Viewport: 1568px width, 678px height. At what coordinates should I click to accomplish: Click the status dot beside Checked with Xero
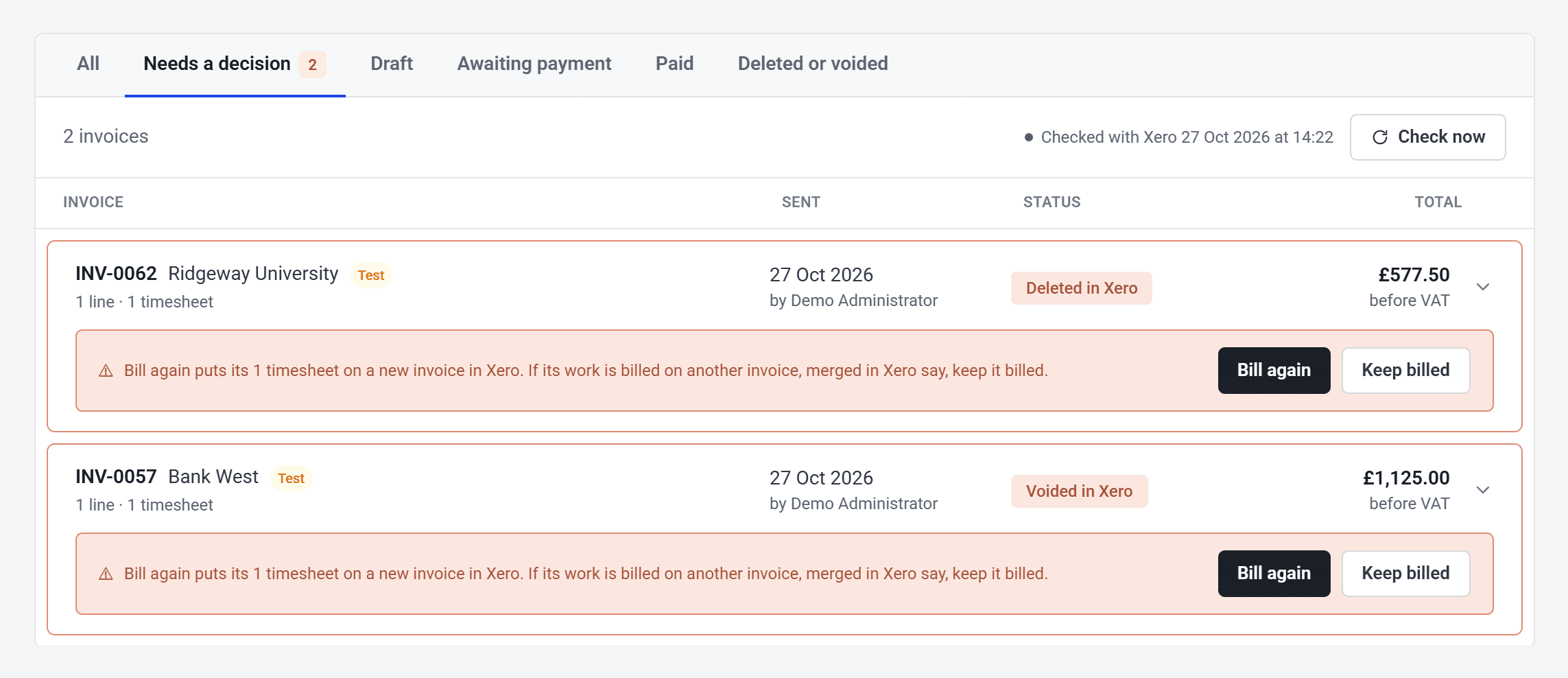click(x=1028, y=137)
